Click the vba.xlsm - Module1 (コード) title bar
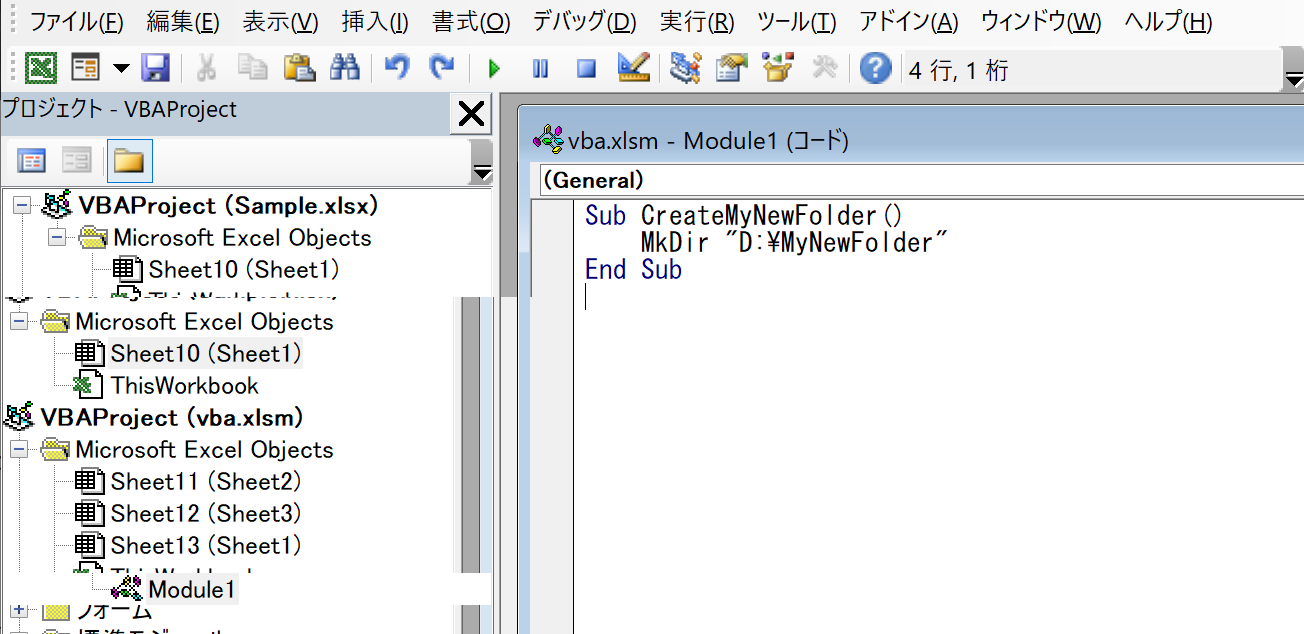 click(910, 141)
